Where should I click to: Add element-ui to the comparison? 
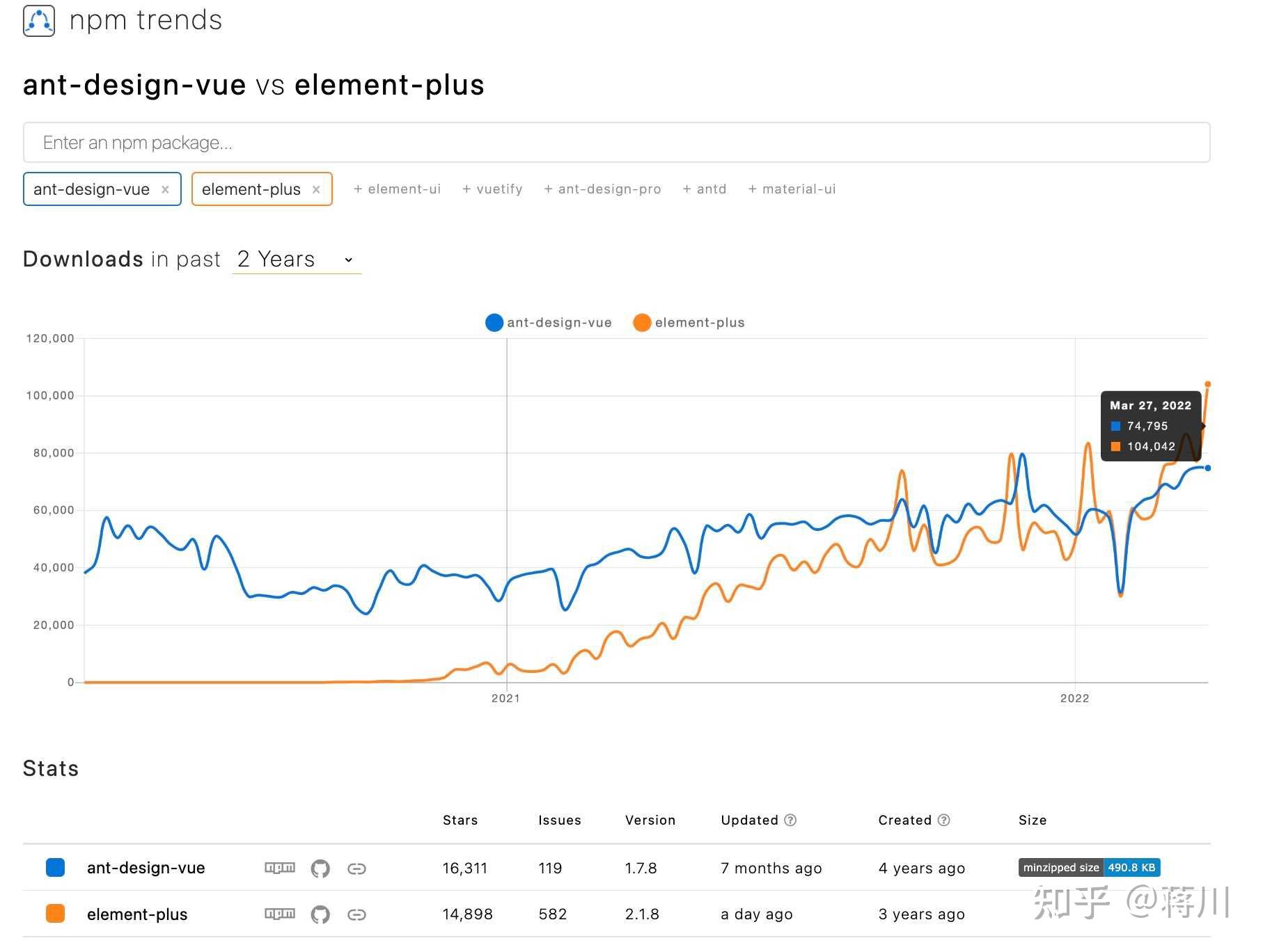[397, 189]
